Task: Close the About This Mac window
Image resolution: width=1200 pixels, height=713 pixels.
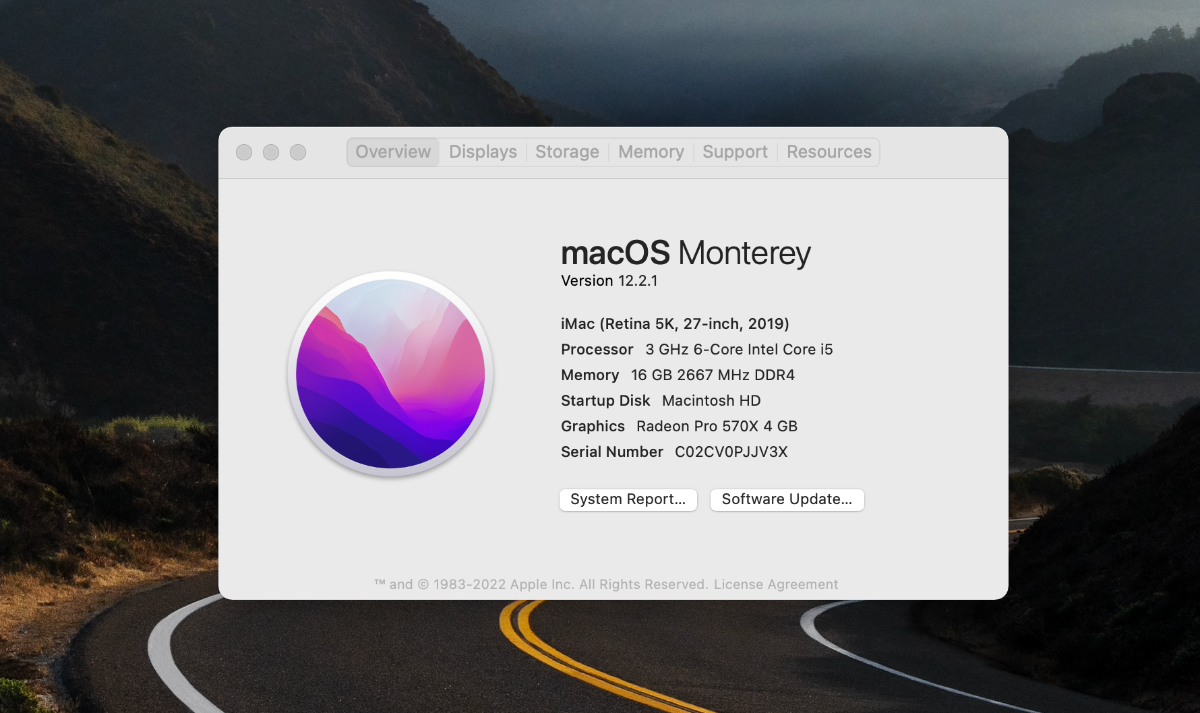Action: pyautogui.click(x=244, y=152)
